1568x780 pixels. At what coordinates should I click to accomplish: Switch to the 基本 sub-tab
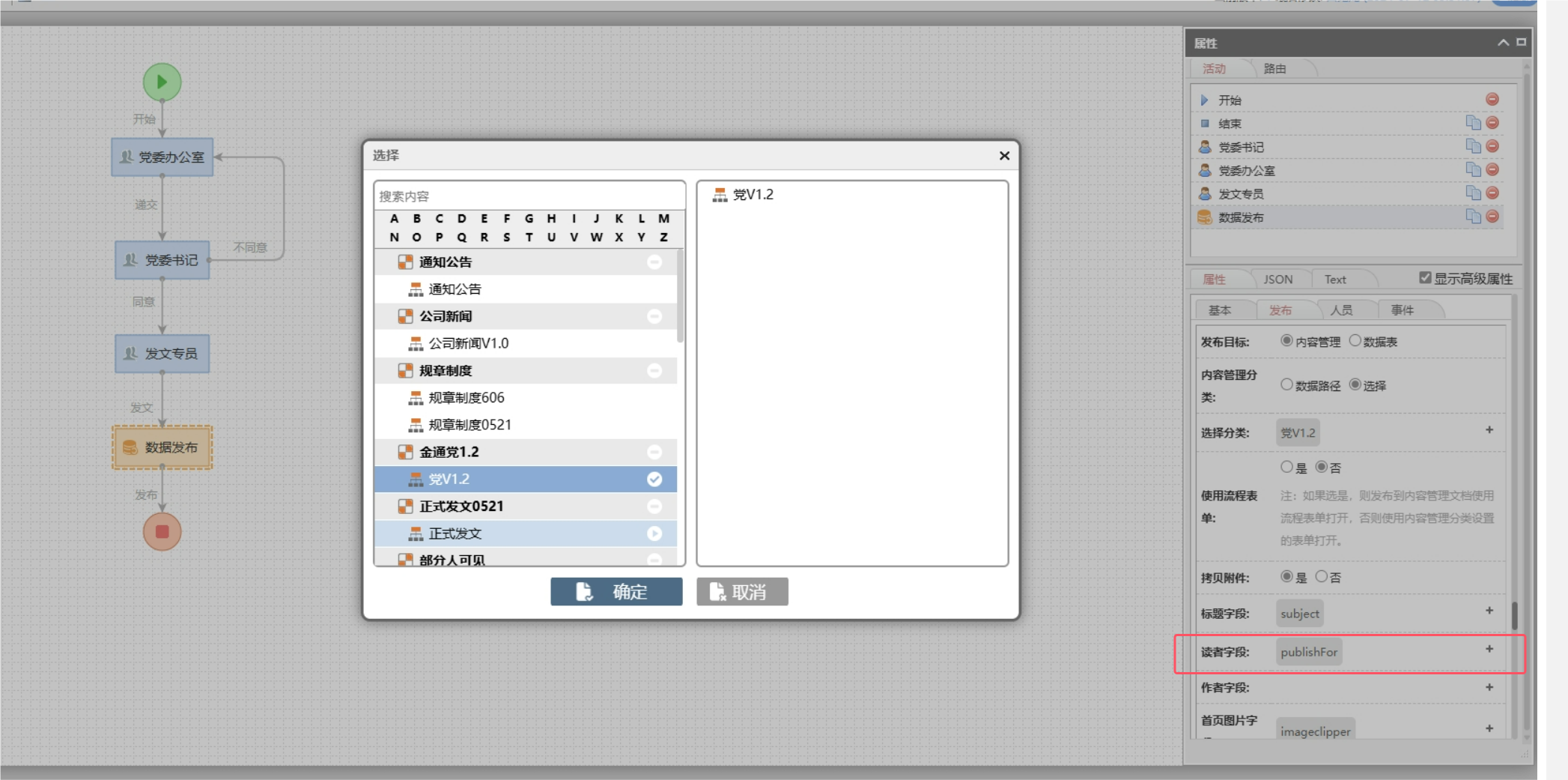1220,310
